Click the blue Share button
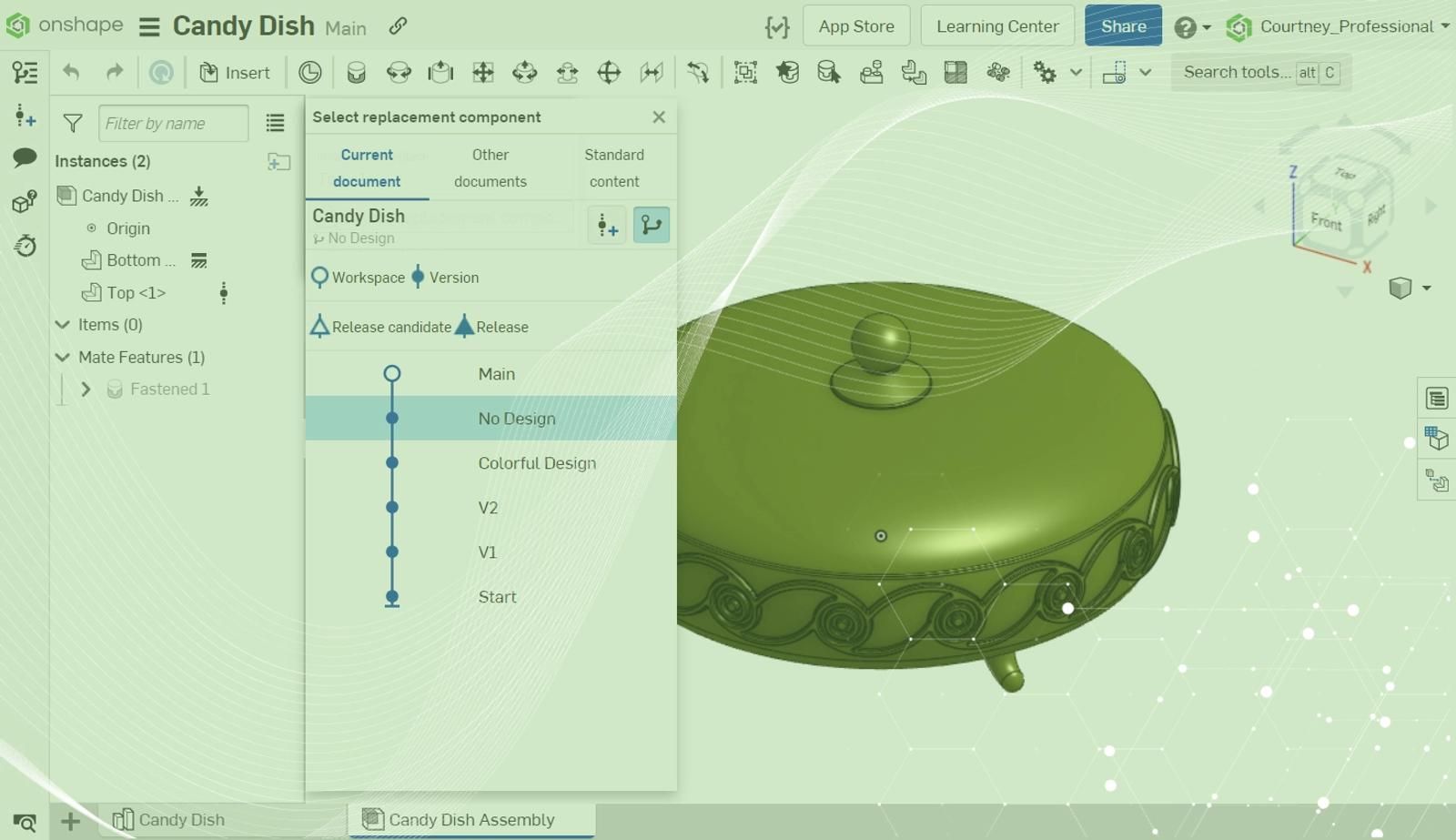The image size is (1456, 840). pos(1123,26)
